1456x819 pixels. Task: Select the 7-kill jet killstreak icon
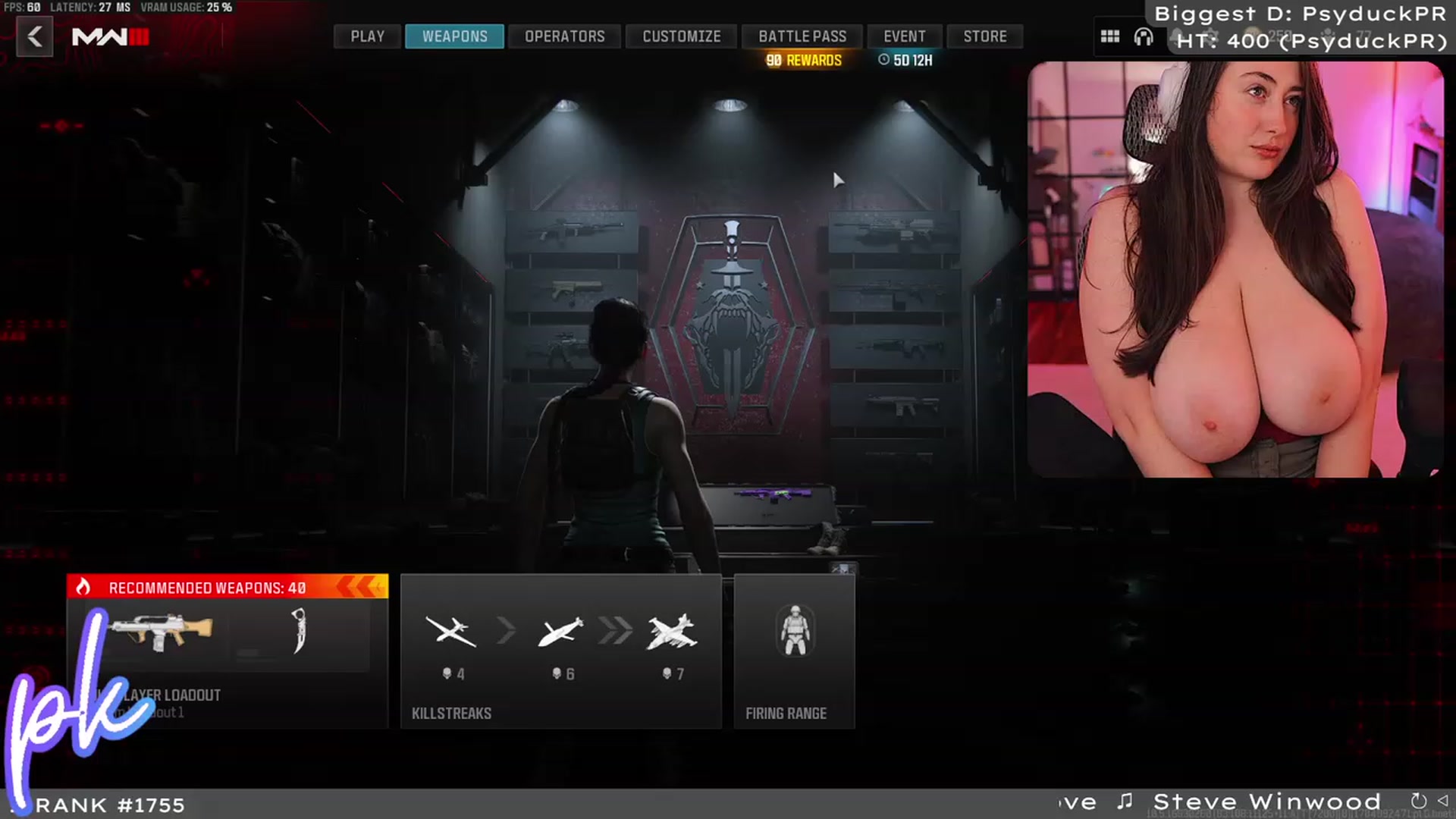pos(672,632)
